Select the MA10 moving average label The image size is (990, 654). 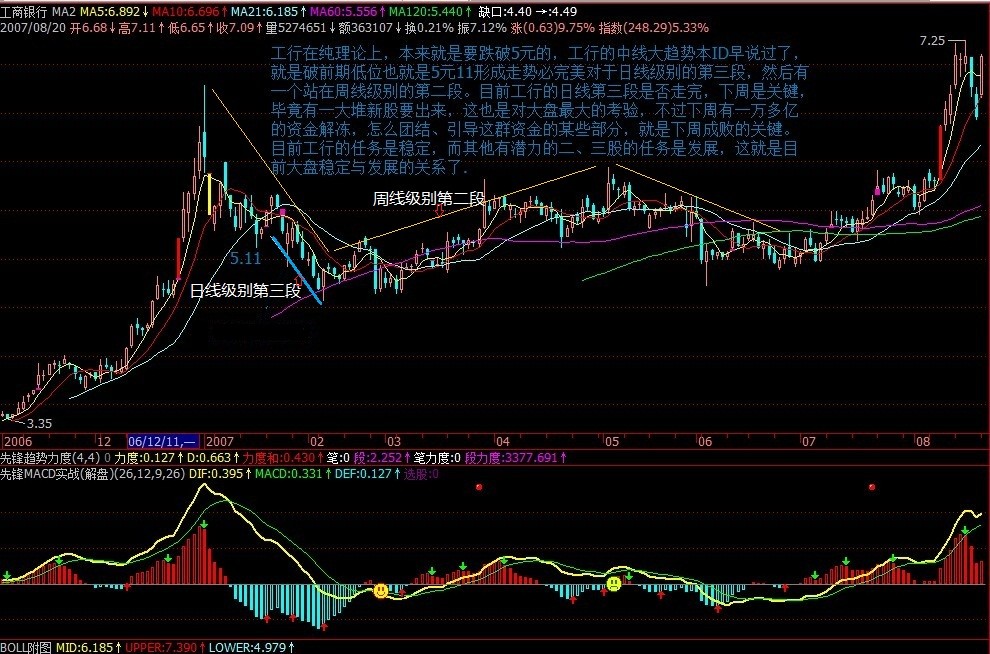click(x=182, y=10)
